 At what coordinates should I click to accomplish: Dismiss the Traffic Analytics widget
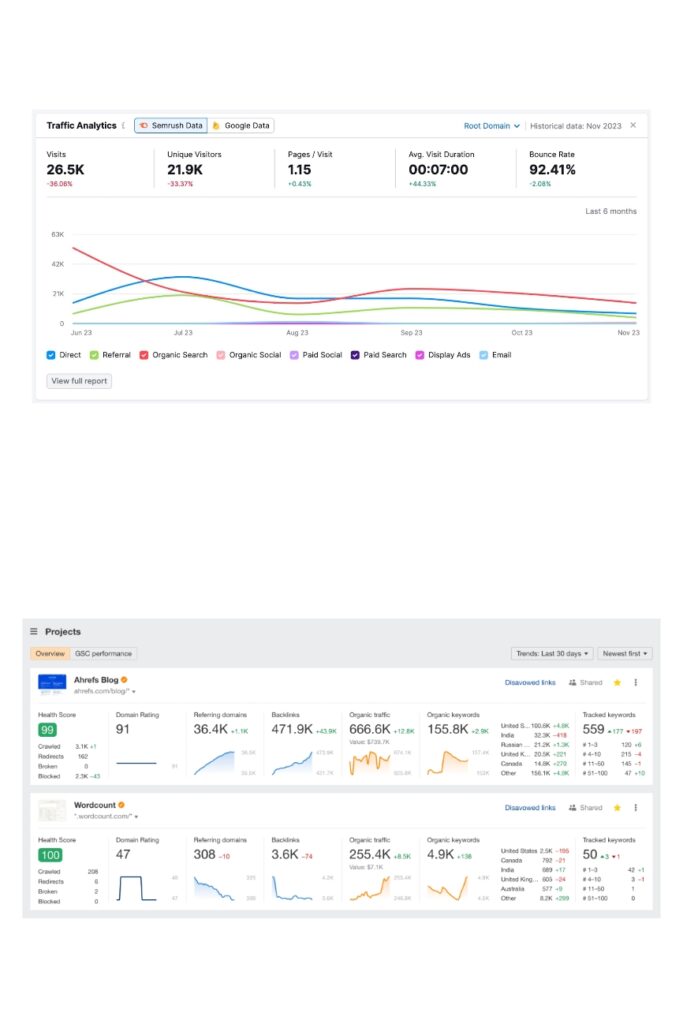point(631,126)
